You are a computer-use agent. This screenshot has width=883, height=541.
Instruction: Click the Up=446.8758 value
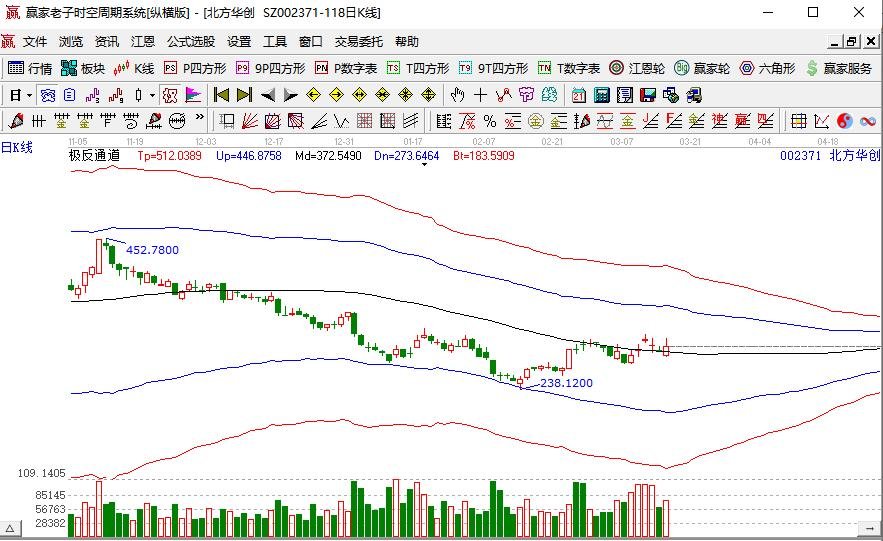click(249, 156)
